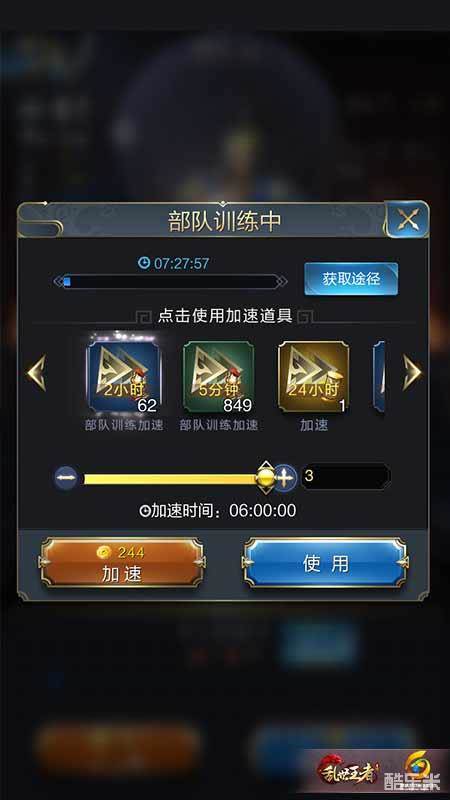Select the partially visible fourth speedup item
The width and height of the screenshot is (450, 800).
click(379, 377)
